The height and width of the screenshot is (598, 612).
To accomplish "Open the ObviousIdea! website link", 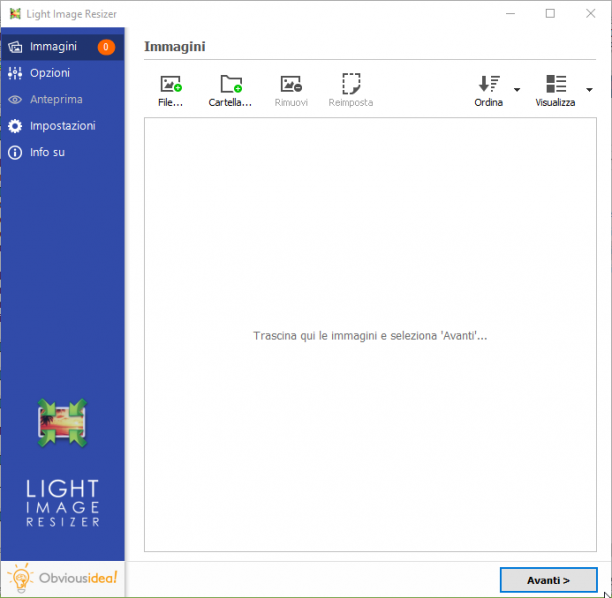I will (62, 578).
